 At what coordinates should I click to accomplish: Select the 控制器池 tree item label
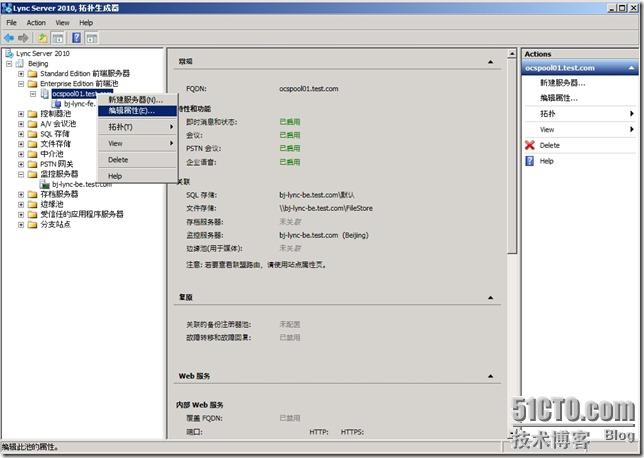[55, 114]
